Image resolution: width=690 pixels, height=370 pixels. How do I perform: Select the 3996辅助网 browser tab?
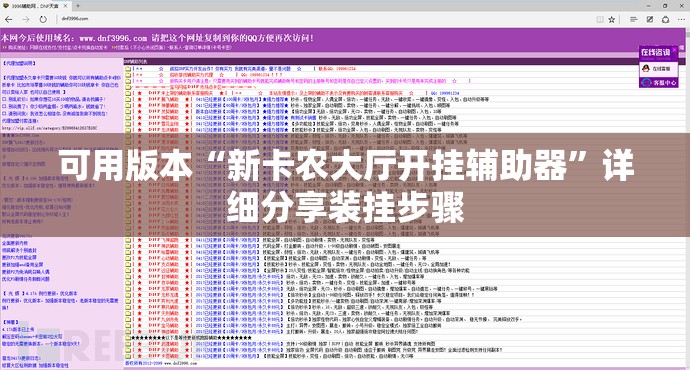coord(36,6)
